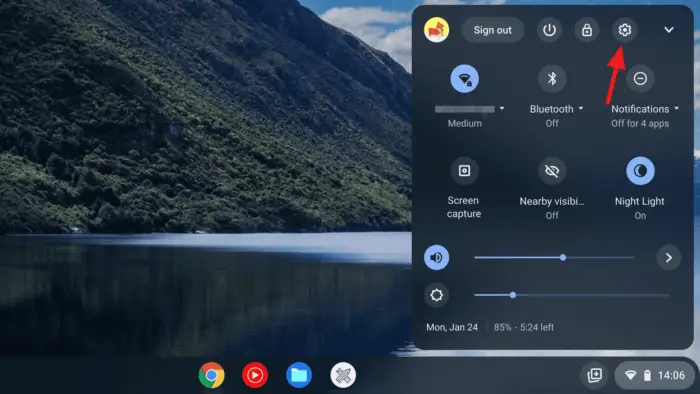Collapse the quick settings panel chevron

(668, 30)
